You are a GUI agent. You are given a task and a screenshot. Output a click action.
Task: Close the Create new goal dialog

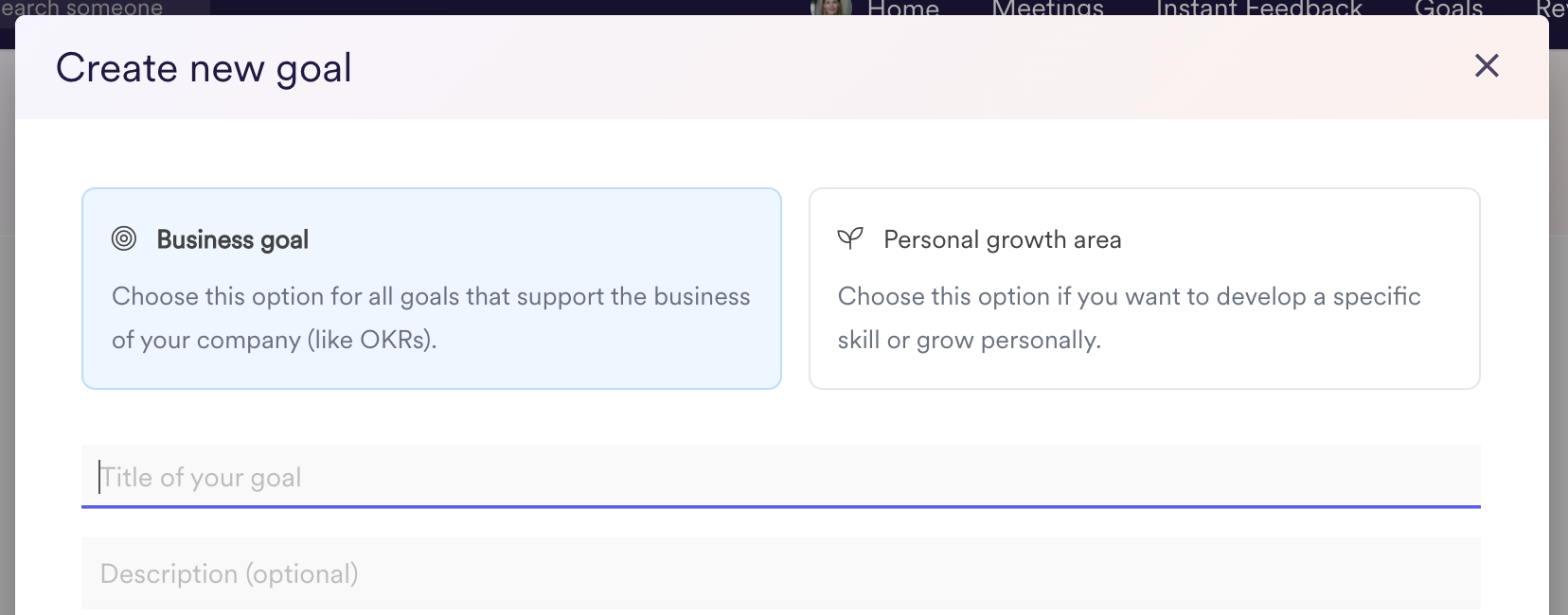pos(1487,65)
